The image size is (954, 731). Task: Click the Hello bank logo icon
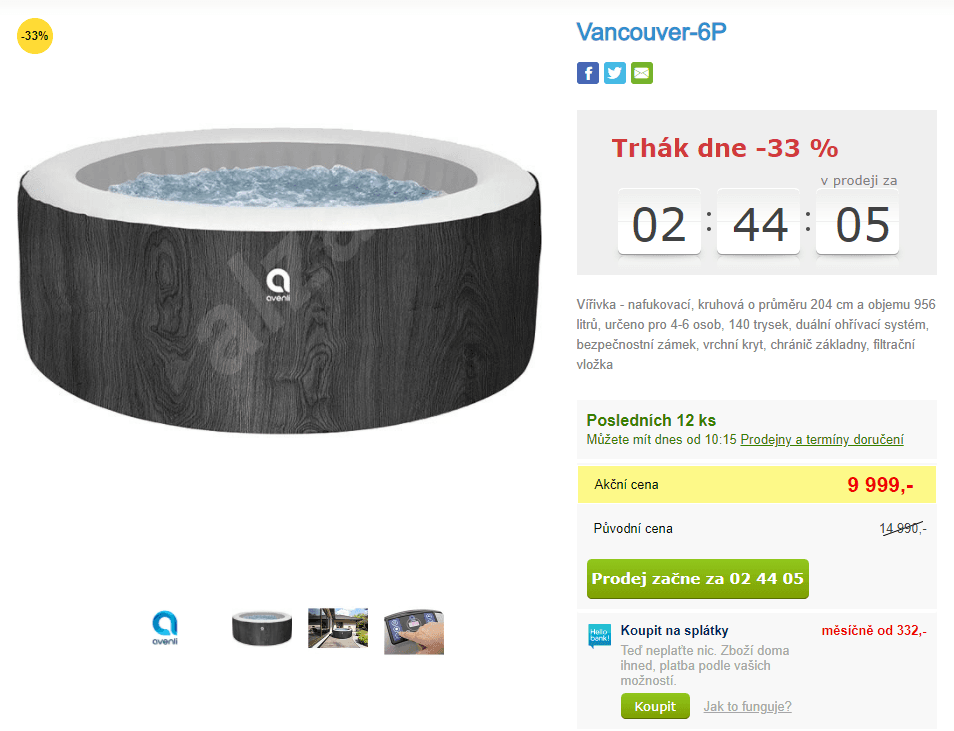click(599, 636)
